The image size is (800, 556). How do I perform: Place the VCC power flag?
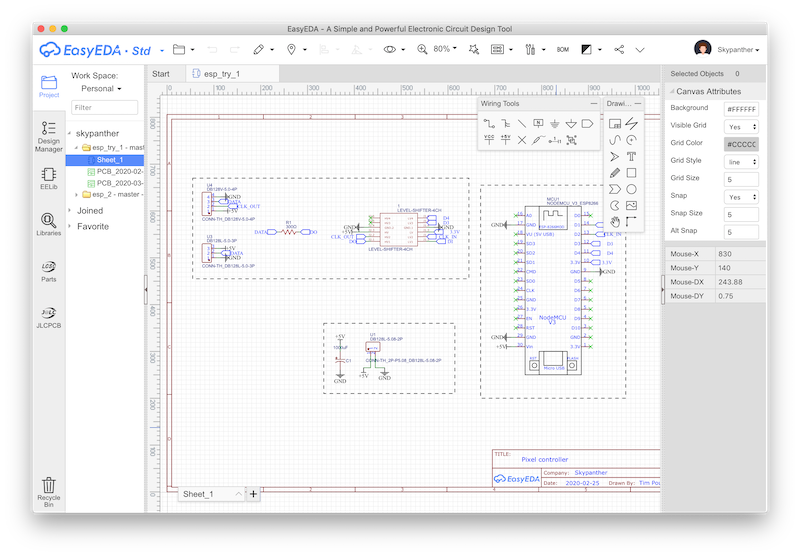click(489, 140)
